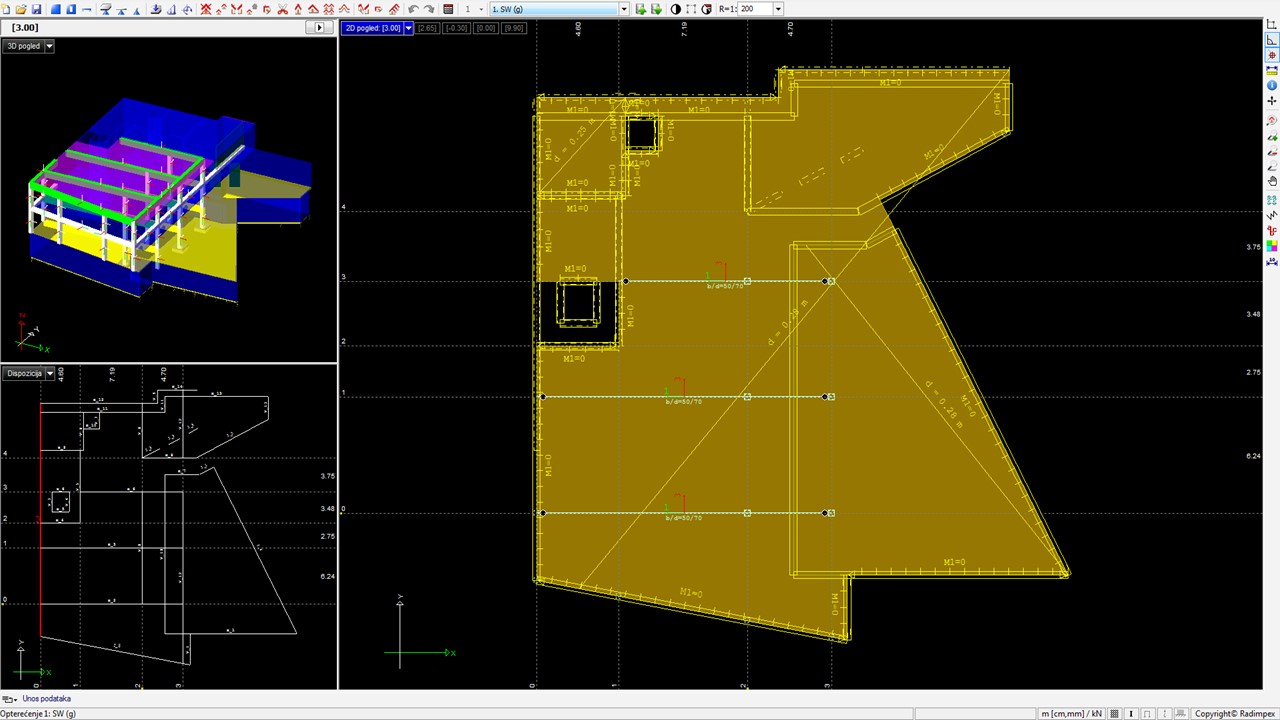Click the play arrow button beside [3.00]
This screenshot has width=1280, height=720.
pyautogui.click(x=320, y=28)
